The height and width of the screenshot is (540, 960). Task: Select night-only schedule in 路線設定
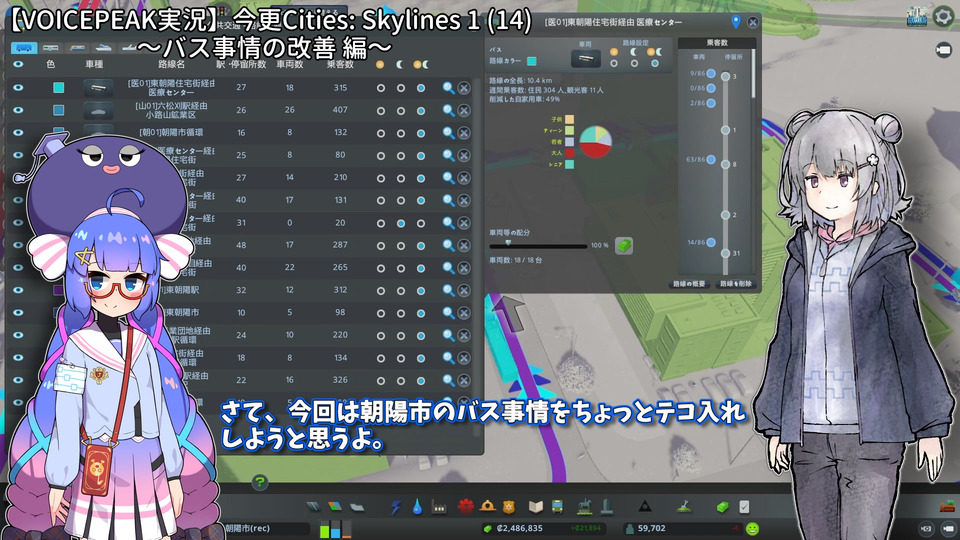pos(634,63)
